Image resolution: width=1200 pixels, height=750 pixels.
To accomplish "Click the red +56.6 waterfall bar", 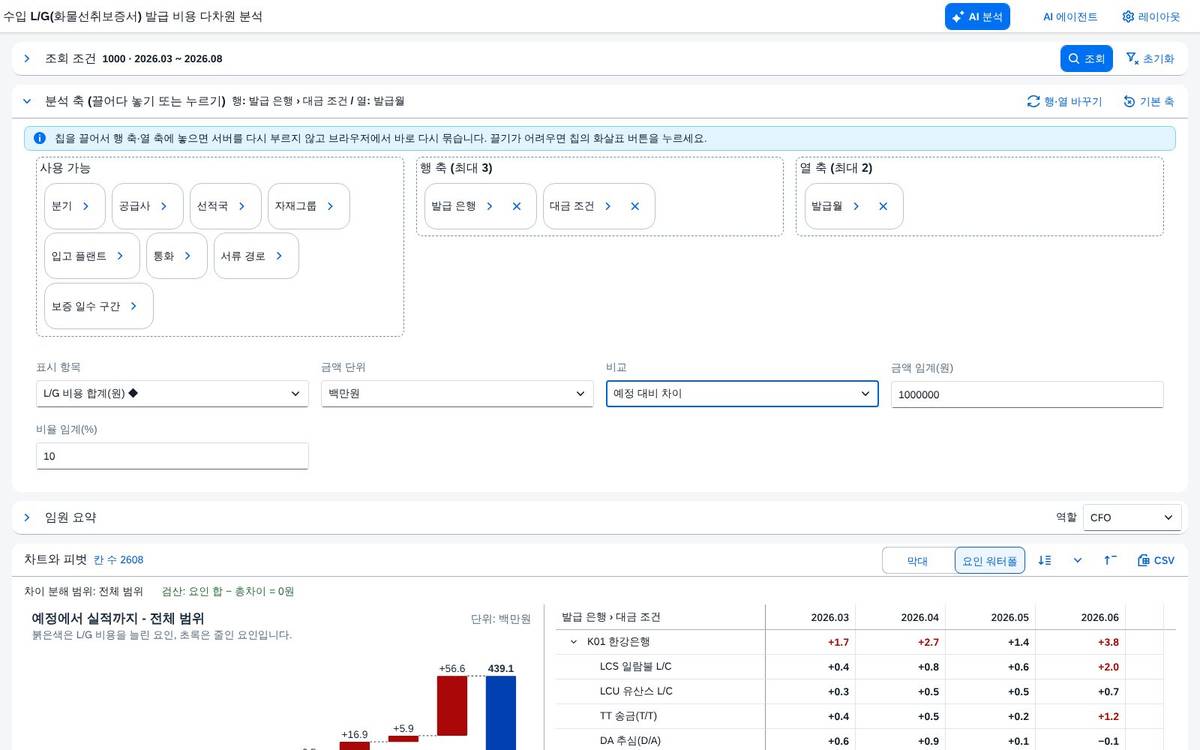I will tap(452, 706).
